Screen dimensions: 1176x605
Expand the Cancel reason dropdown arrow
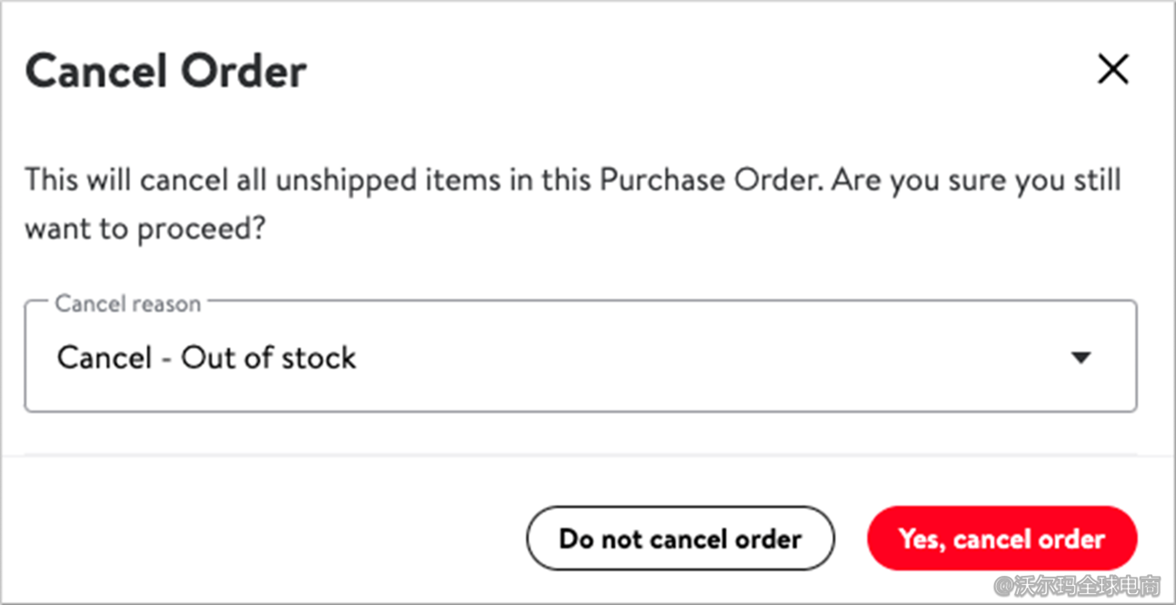[1081, 357]
